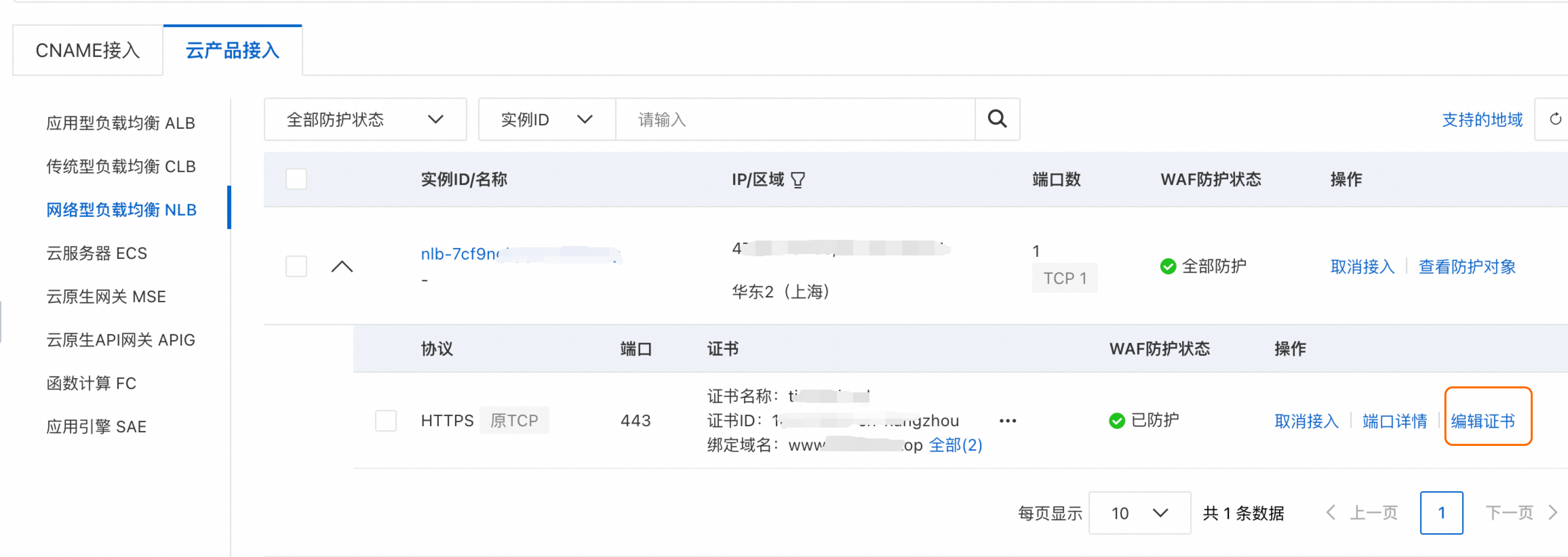This screenshot has height=557, width=1568.
Task: Click the 编辑证书 link
Action: coord(1483,421)
